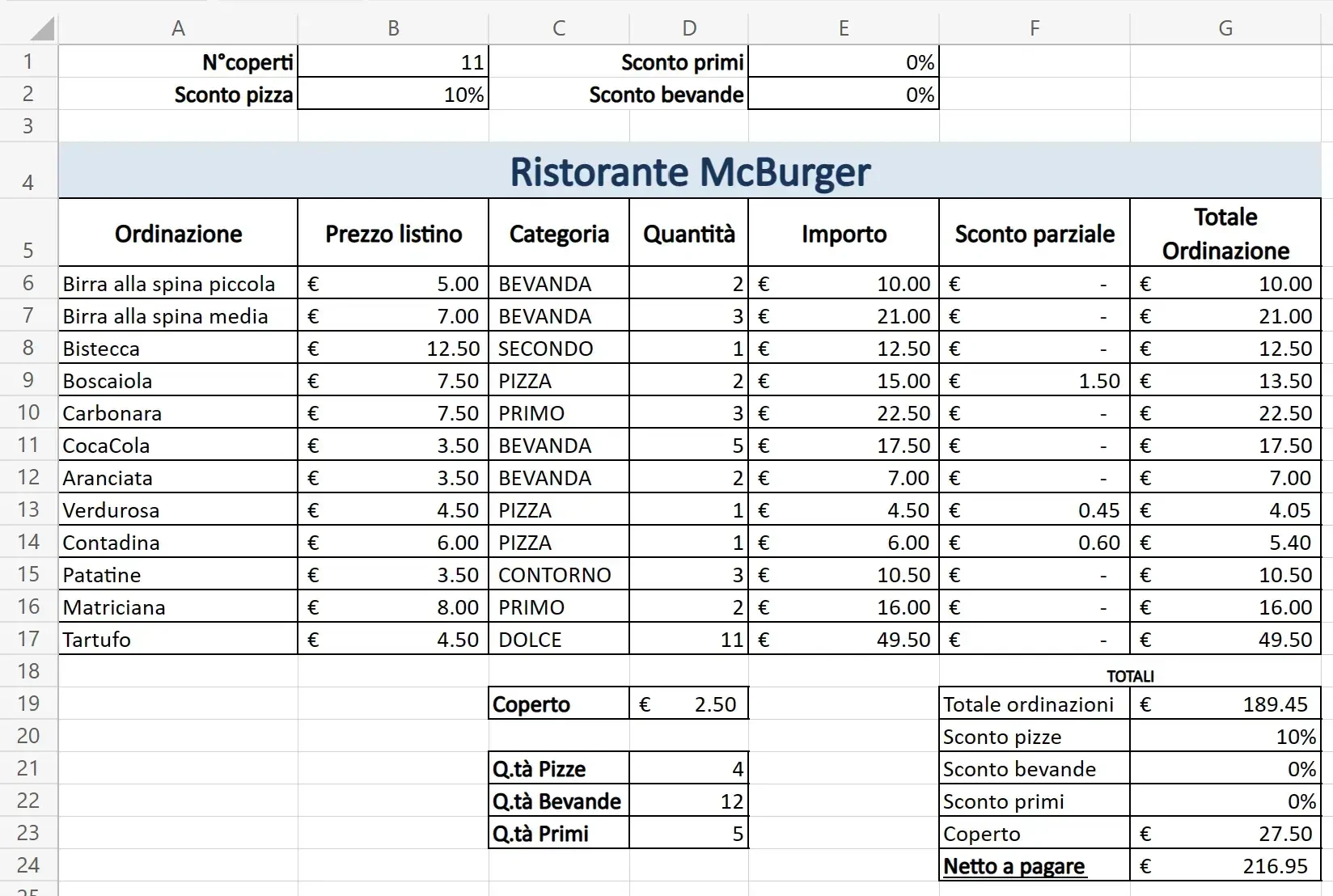Select Verdurosa's order total 4.05
This screenshot has width=1333, height=896.
point(1225,509)
